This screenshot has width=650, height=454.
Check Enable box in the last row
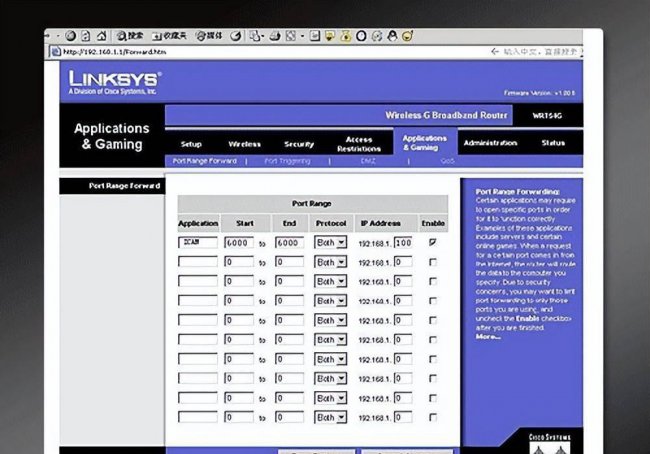[433, 417]
